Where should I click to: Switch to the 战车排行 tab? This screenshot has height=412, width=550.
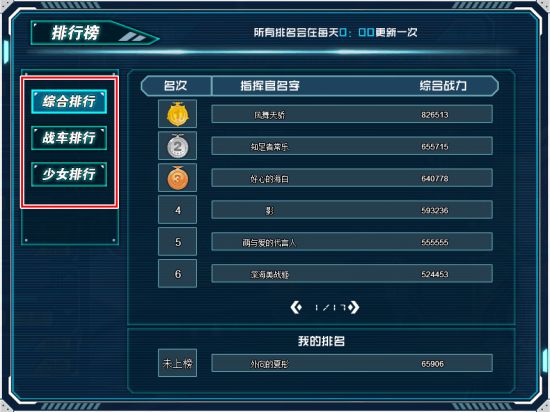tap(69, 138)
